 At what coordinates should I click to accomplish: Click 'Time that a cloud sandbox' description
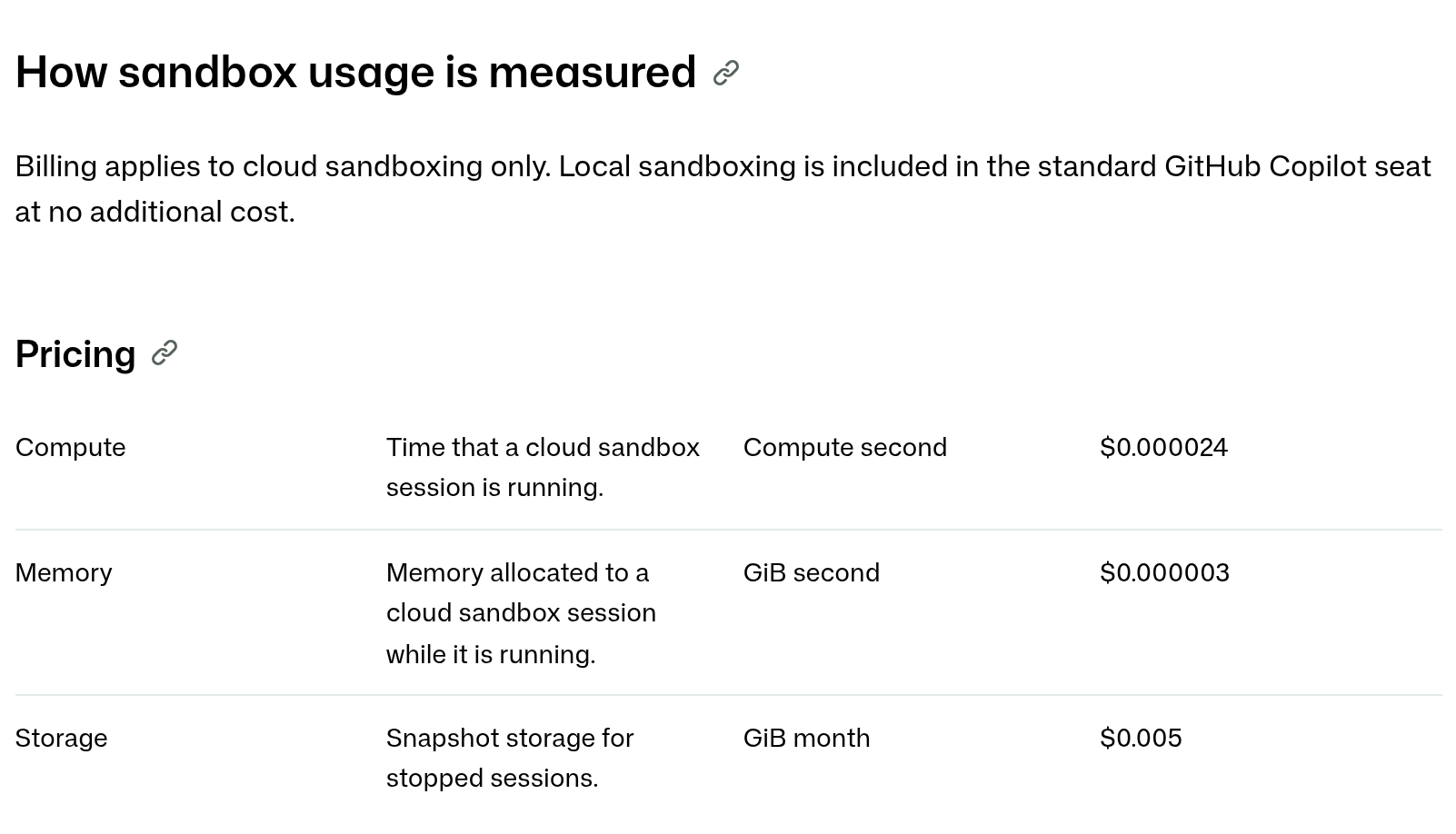point(543,447)
